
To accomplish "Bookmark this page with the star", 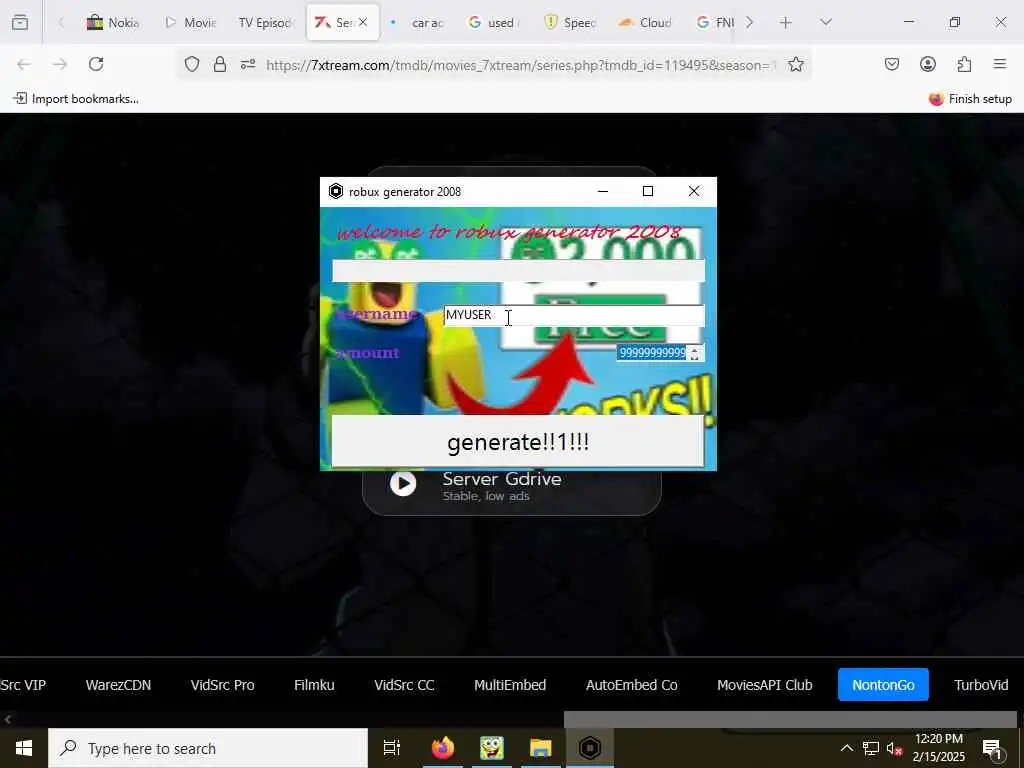I will pyautogui.click(x=795, y=64).
